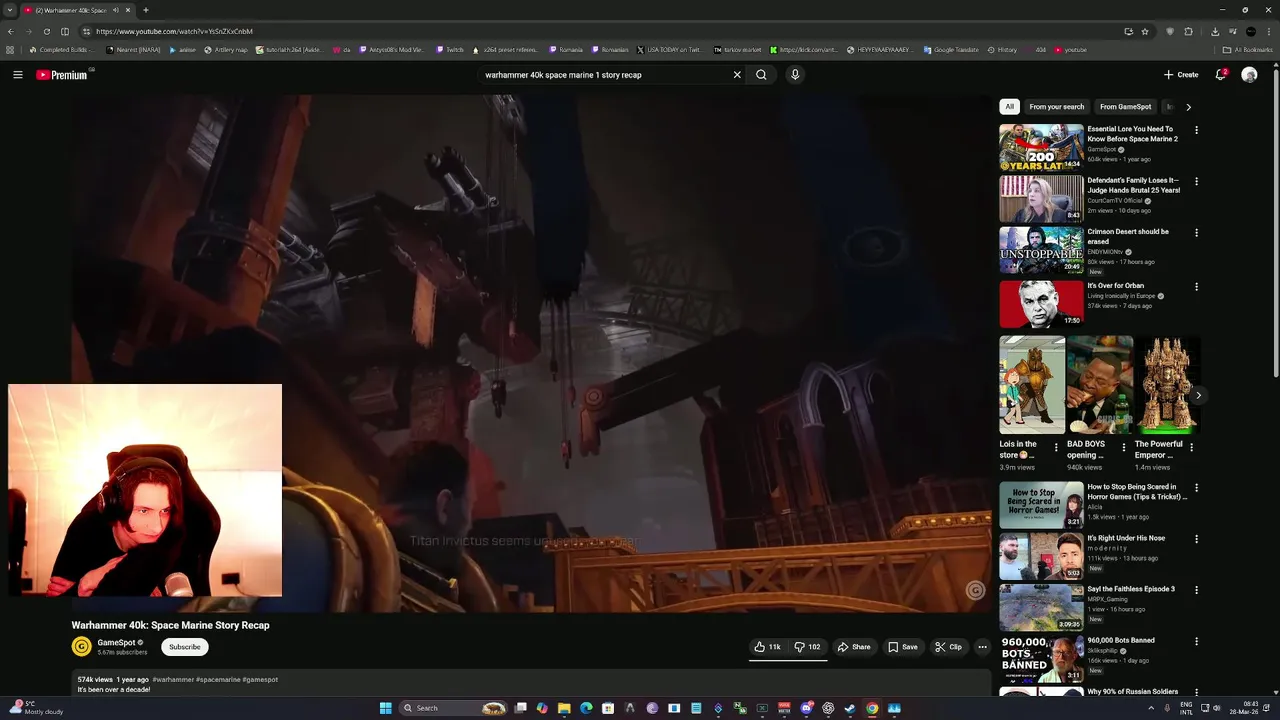This screenshot has height=720, width=1280.
Task: Open options for It's Over for Orban
Action: click(x=1196, y=287)
